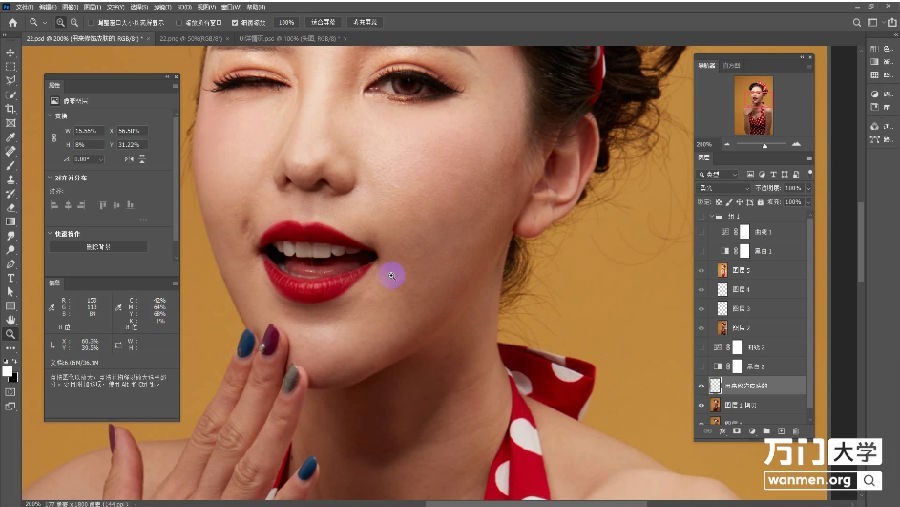The width and height of the screenshot is (900, 507).
Task: Switch to the 22.png document tab
Action: pos(190,38)
